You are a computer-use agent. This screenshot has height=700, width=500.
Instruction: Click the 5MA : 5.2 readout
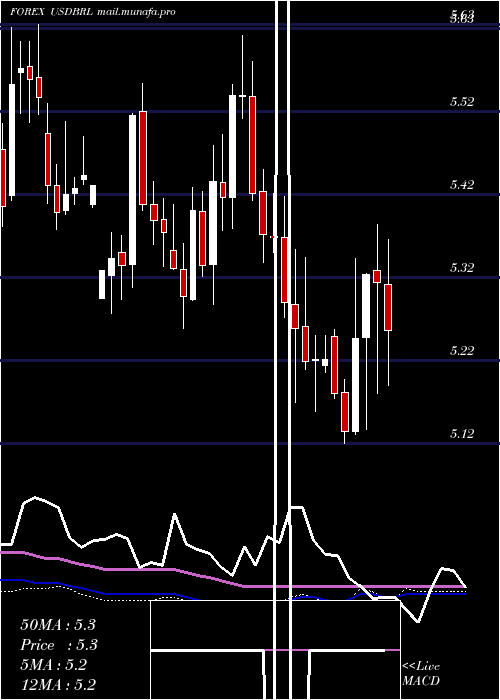tap(54, 665)
